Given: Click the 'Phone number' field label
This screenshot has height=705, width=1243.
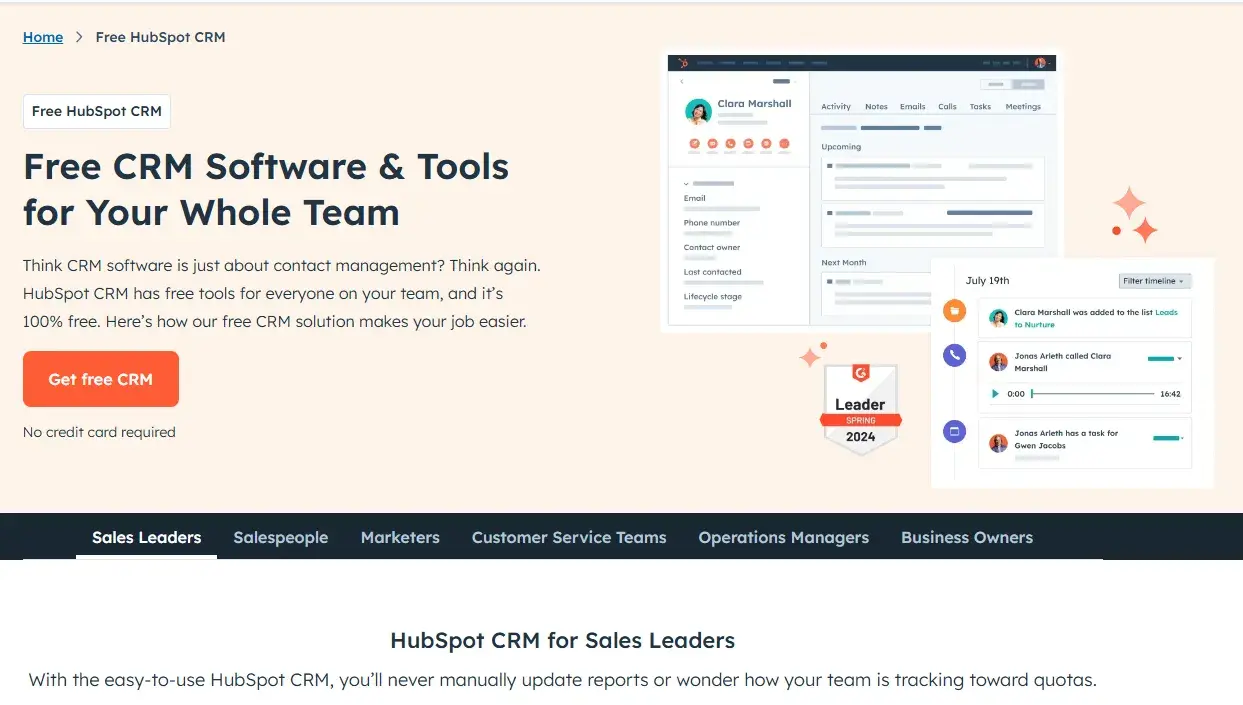Looking at the screenshot, I should pos(712,223).
